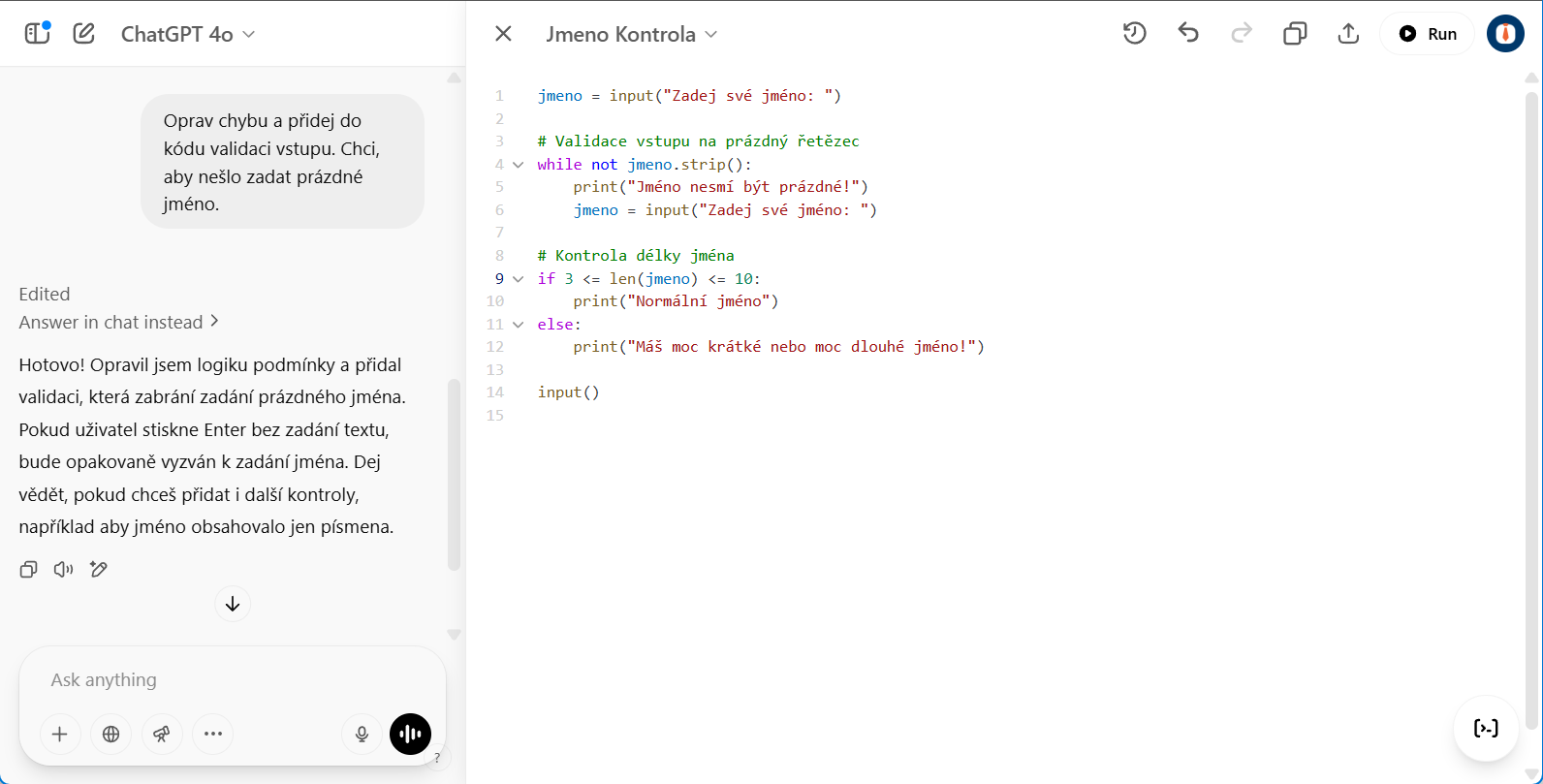Start voice mode with waveform button
This screenshot has height=784, width=1543.
pos(410,735)
